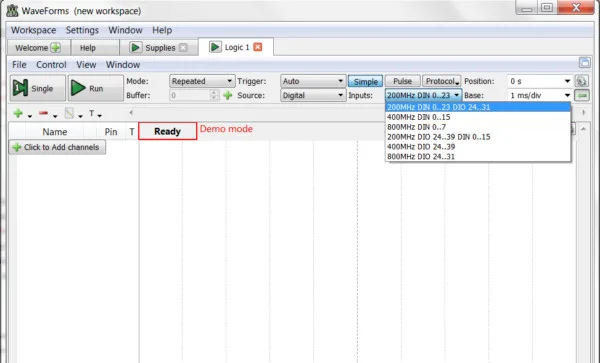Screen dimensions: 600x363
Task: Open the Mode Repeated dropdown
Action: 202,81
